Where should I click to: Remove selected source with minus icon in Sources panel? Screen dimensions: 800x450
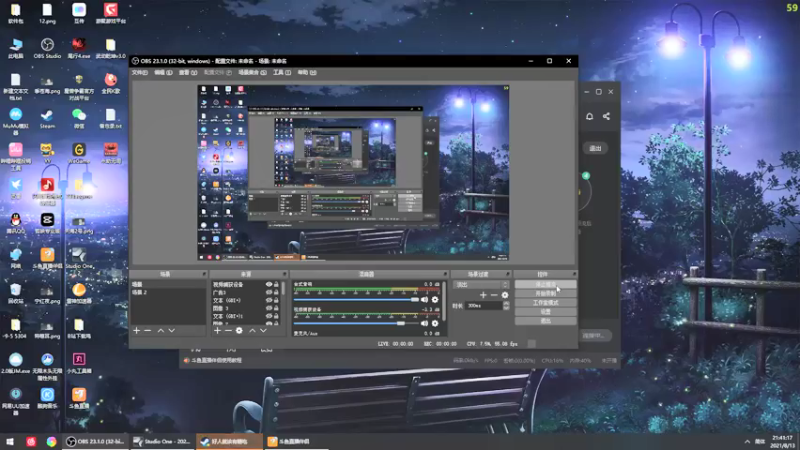[228, 331]
